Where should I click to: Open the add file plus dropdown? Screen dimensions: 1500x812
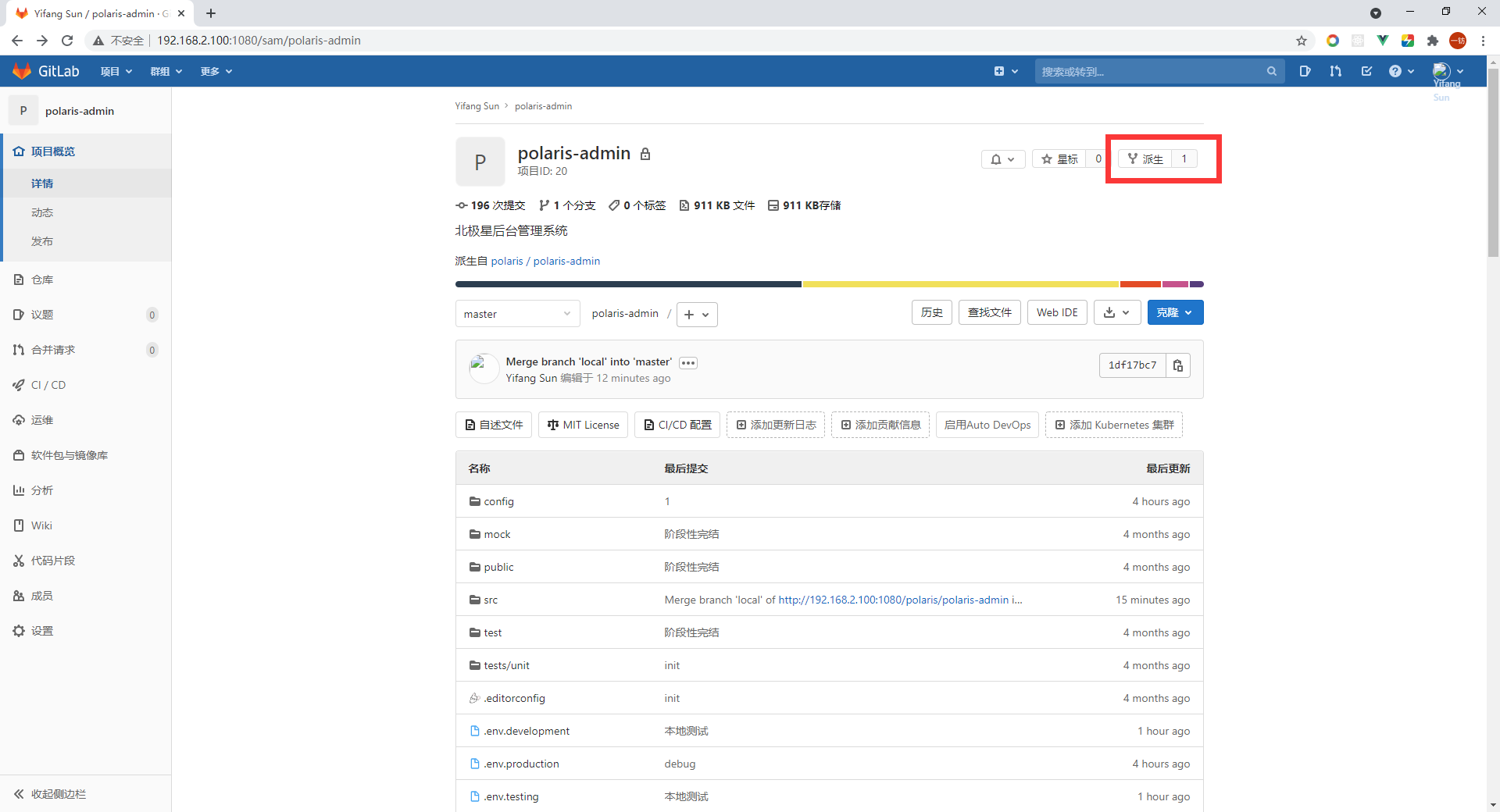pyautogui.click(x=697, y=314)
